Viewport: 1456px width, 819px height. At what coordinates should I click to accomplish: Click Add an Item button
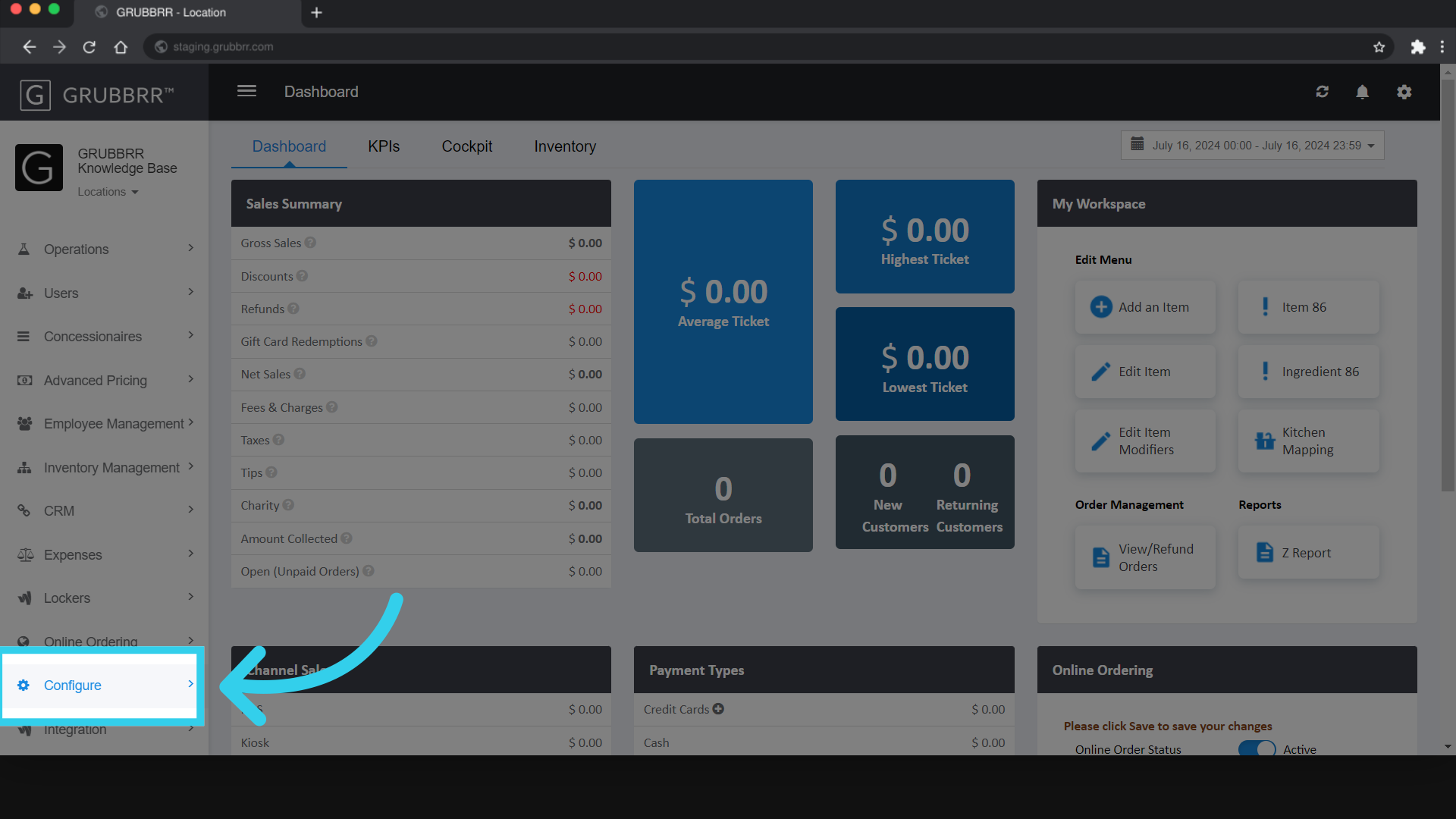[x=1145, y=307]
